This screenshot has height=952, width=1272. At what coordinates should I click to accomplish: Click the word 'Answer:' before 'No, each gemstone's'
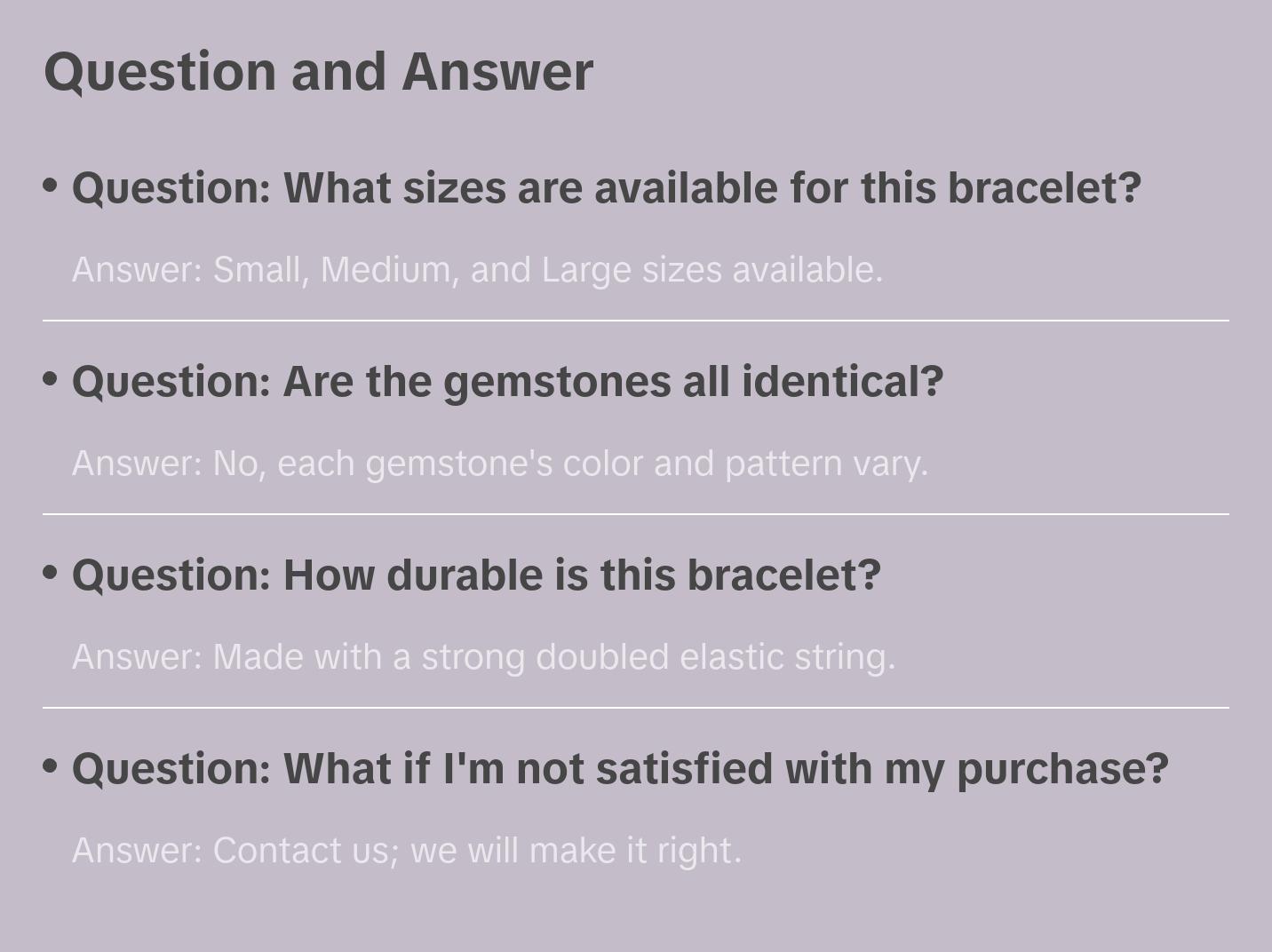pos(138,464)
